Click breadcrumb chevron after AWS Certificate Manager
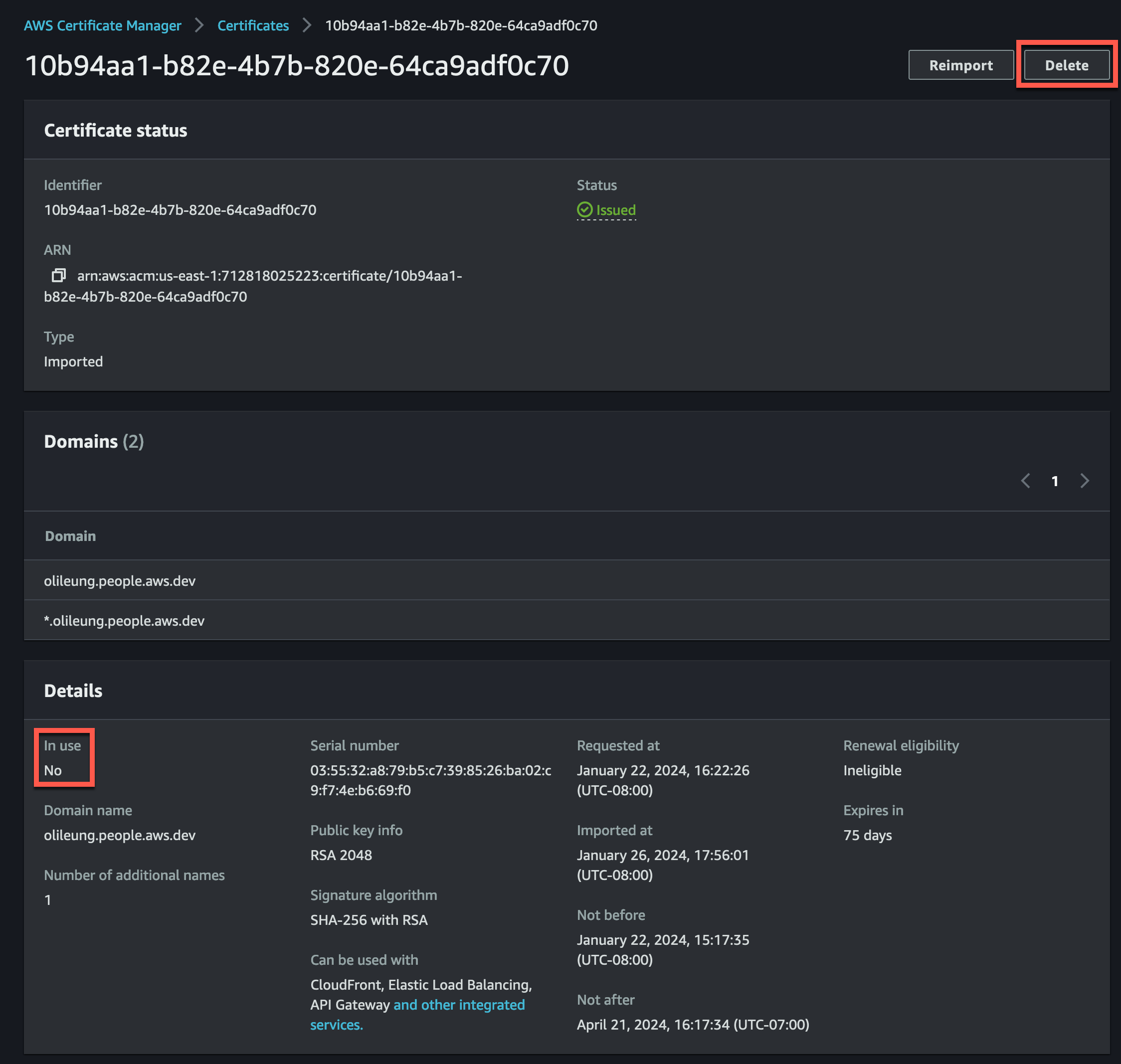Image resolution: width=1121 pixels, height=1064 pixels. pos(199,25)
